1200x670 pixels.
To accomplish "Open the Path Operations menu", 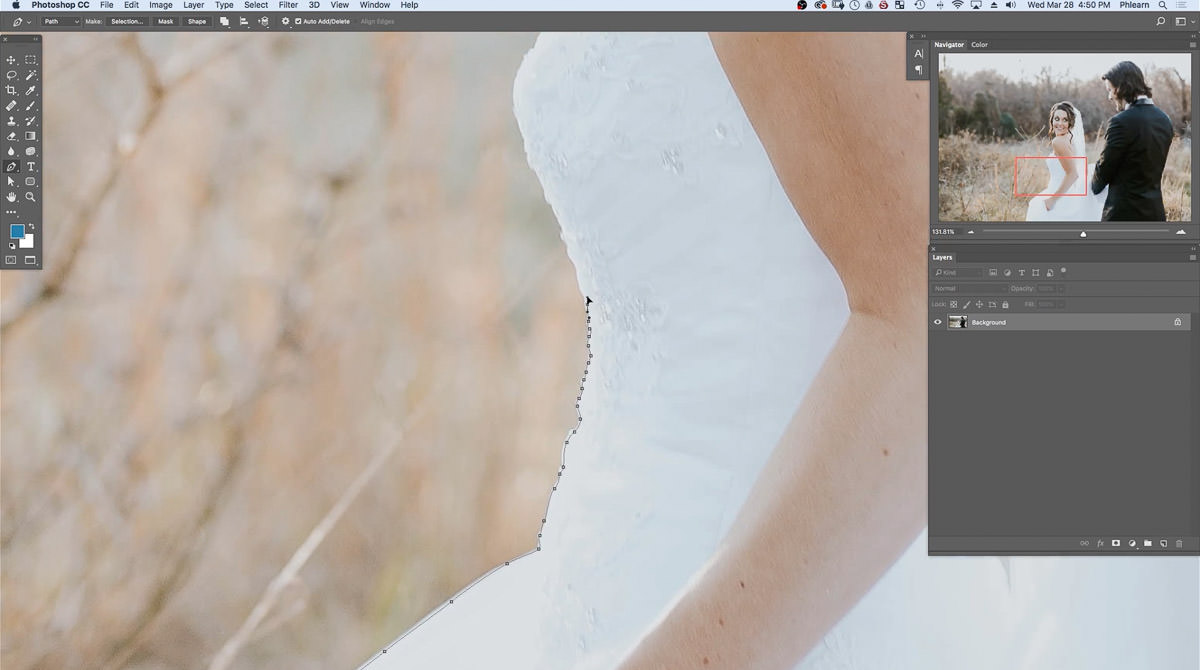I will click(224, 21).
